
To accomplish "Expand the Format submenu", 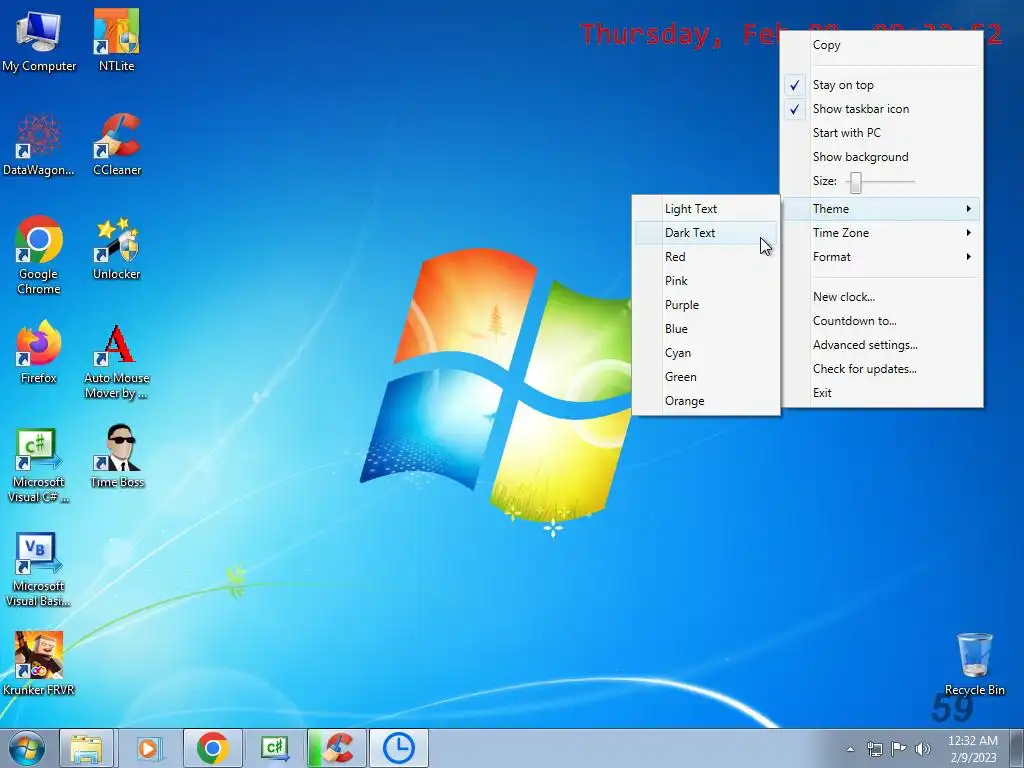I will point(882,257).
